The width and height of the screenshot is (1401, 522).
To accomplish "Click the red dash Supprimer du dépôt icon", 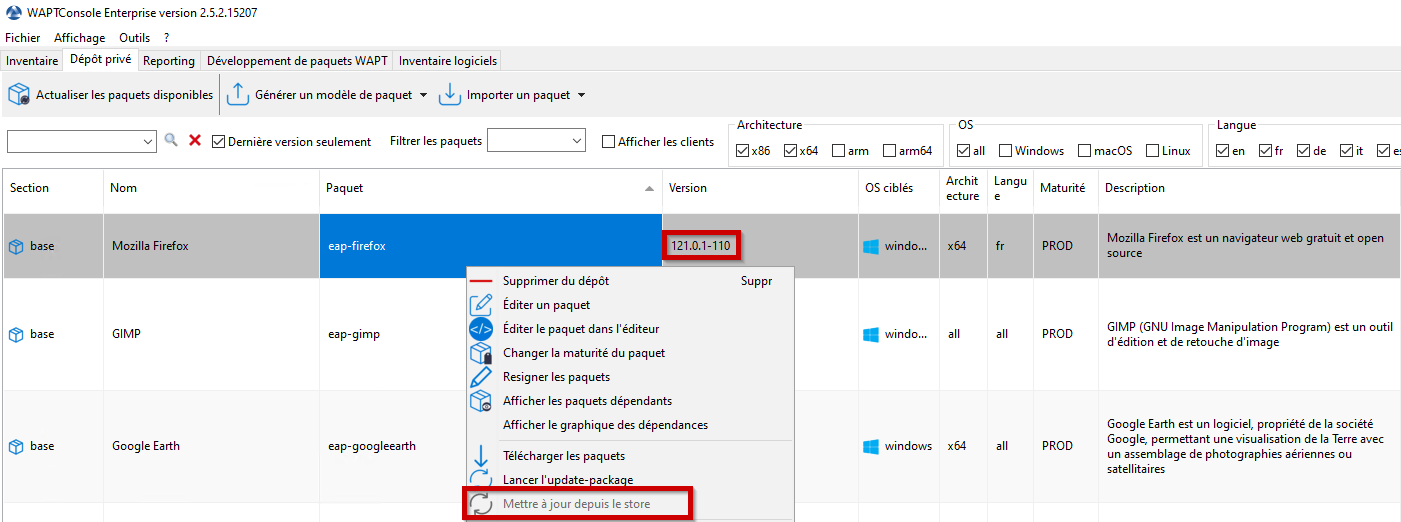I will tap(481, 282).
